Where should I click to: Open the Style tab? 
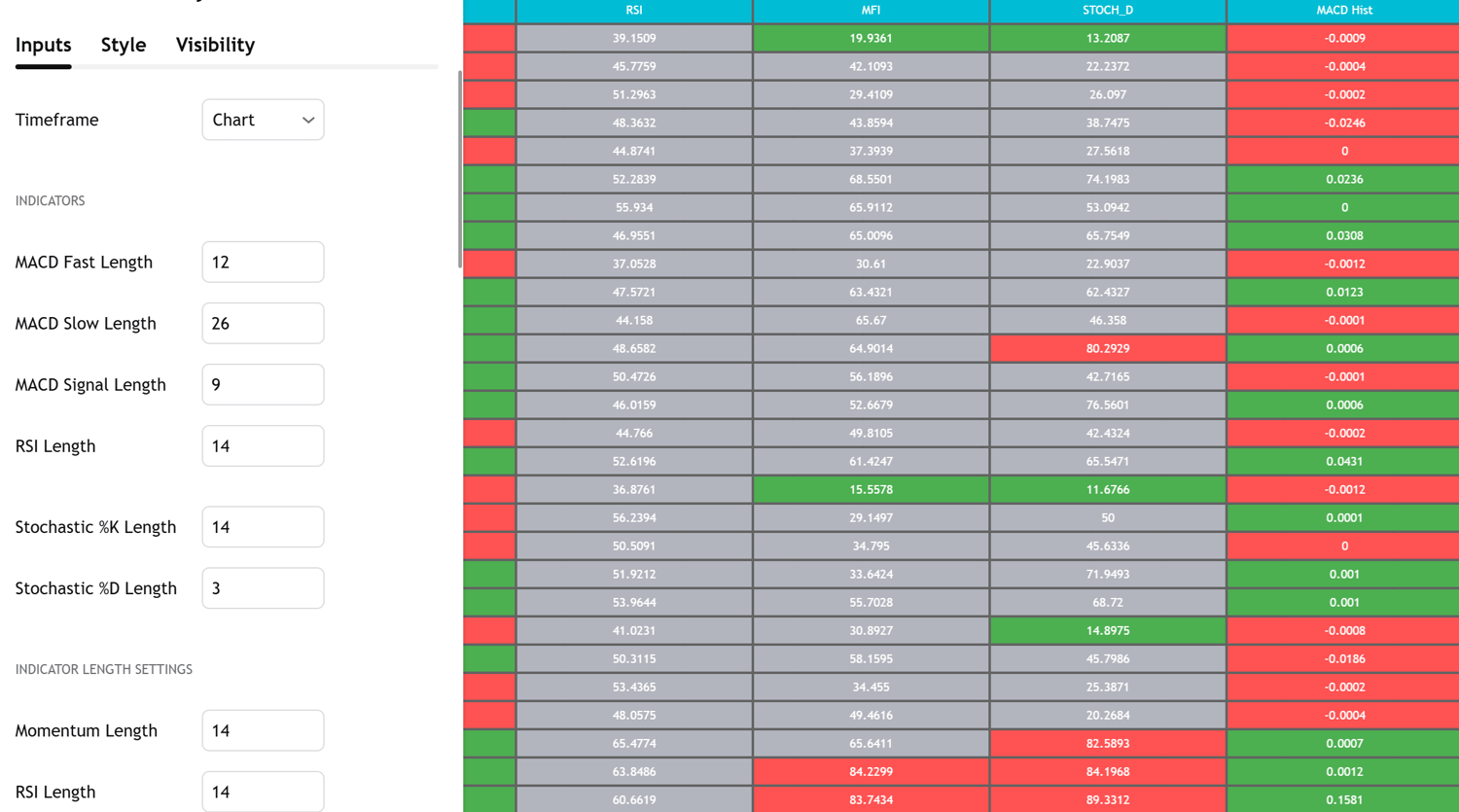(124, 45)
